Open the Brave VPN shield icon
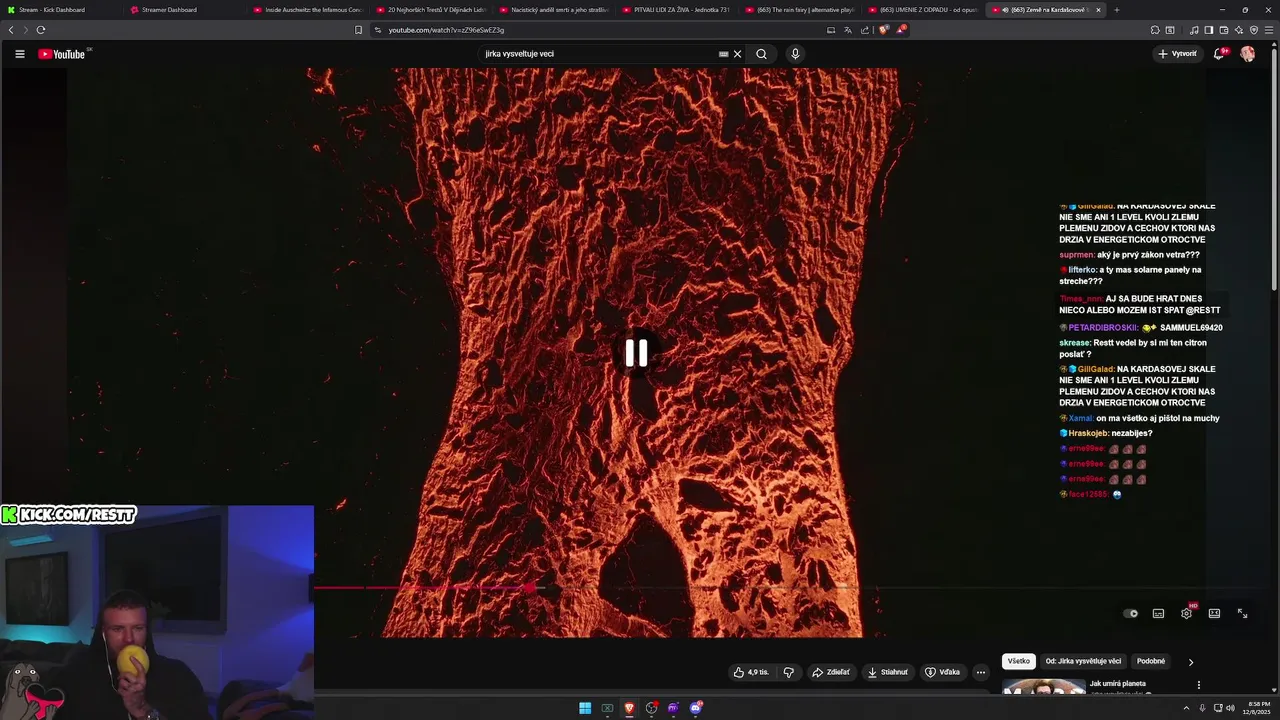1280x720 pixels. [x=1253, y=30]
